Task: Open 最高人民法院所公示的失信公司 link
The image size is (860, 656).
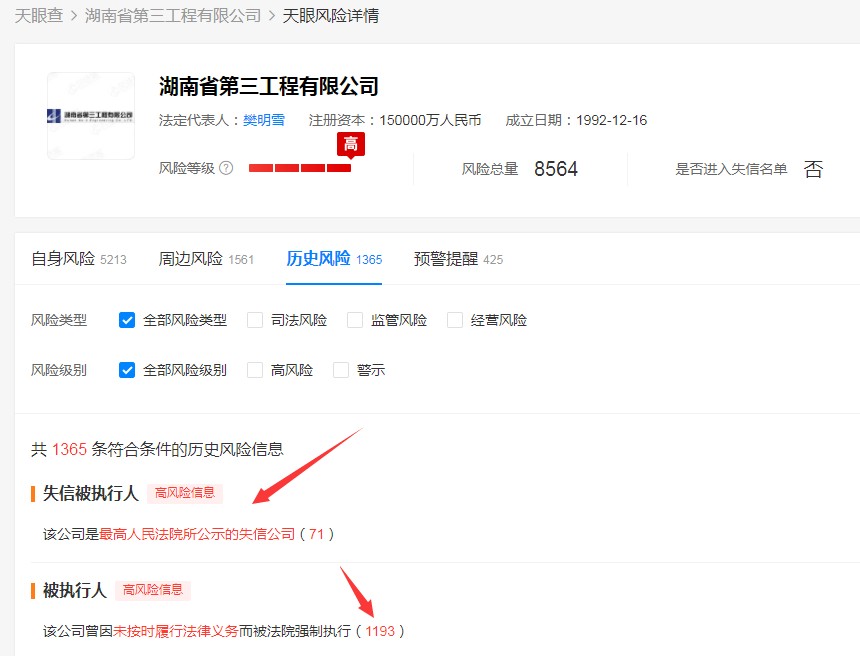Action: [x=197, y=534]
